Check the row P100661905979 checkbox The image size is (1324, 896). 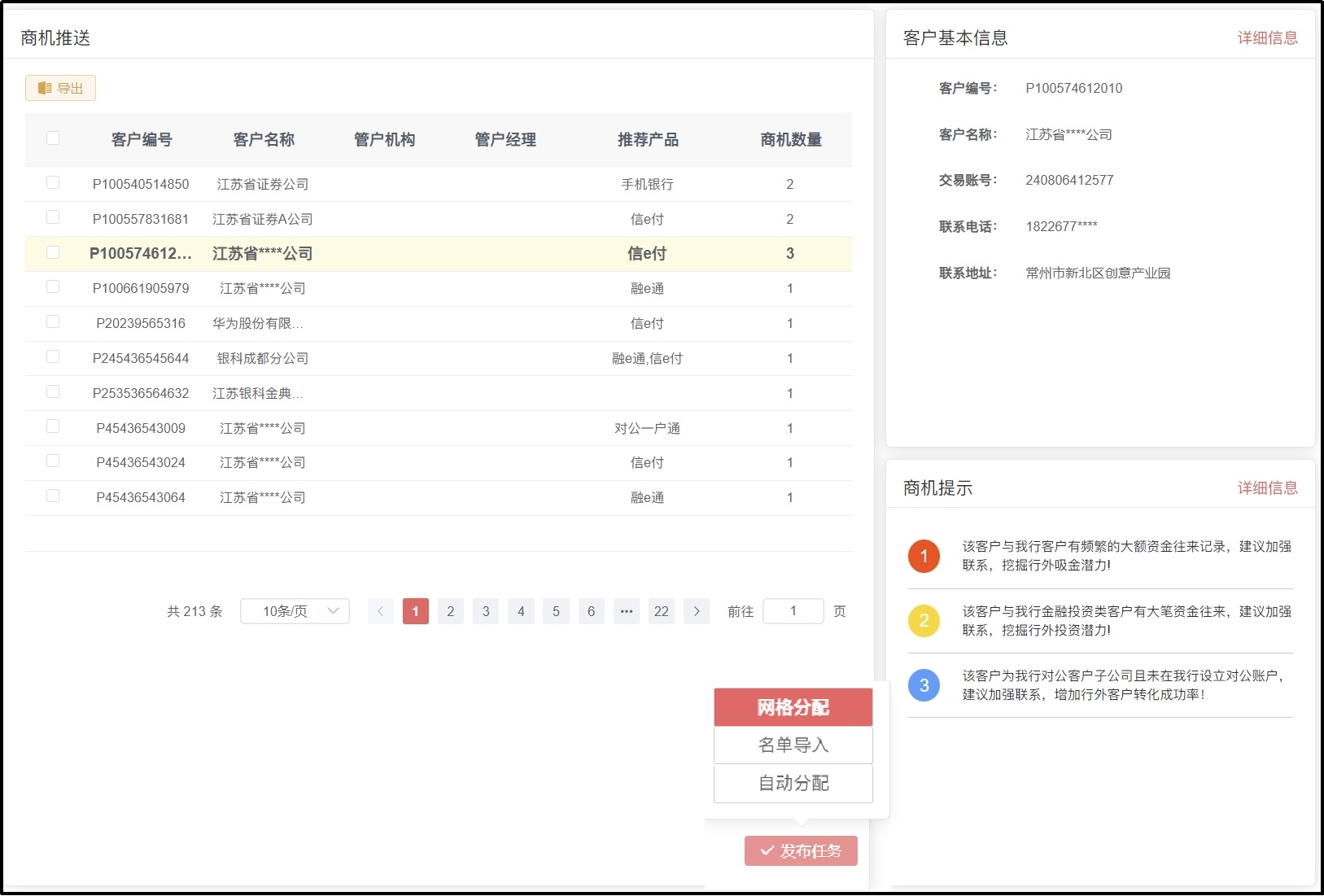click(x=53, y=286)
